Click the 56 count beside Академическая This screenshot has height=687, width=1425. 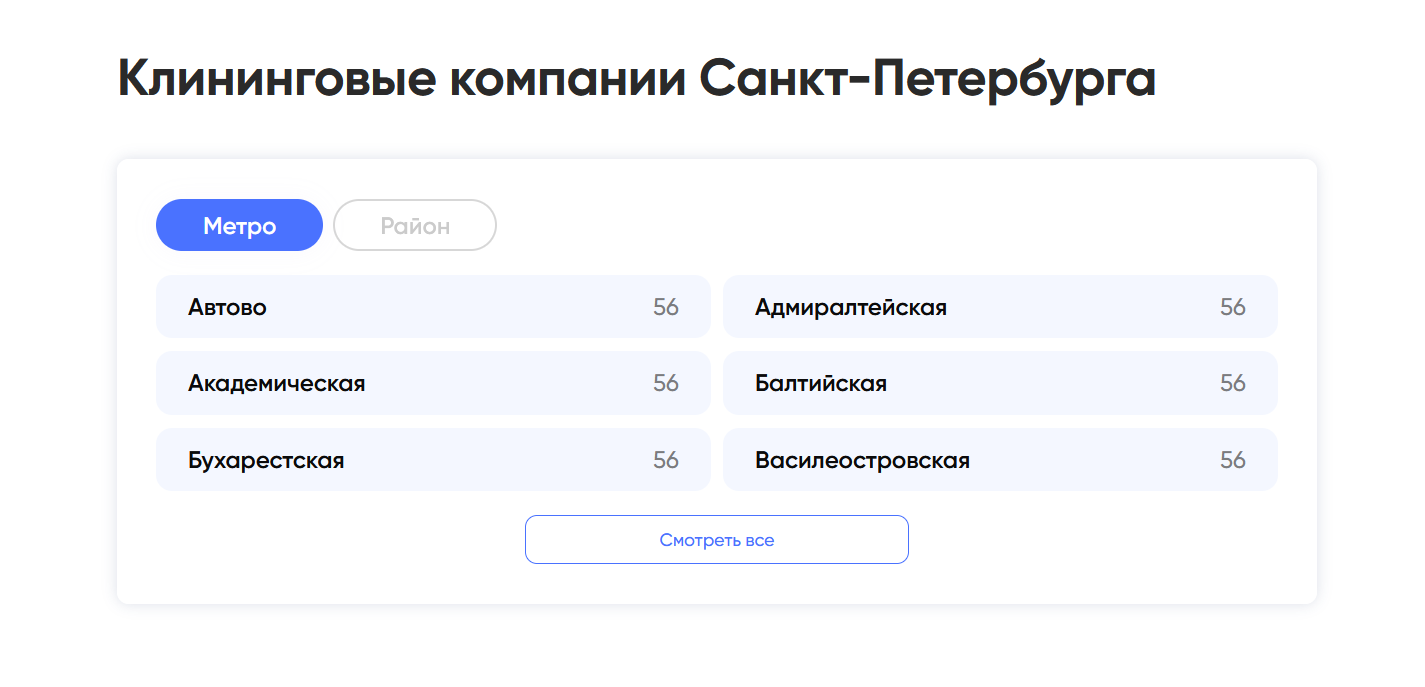point(666,383)
